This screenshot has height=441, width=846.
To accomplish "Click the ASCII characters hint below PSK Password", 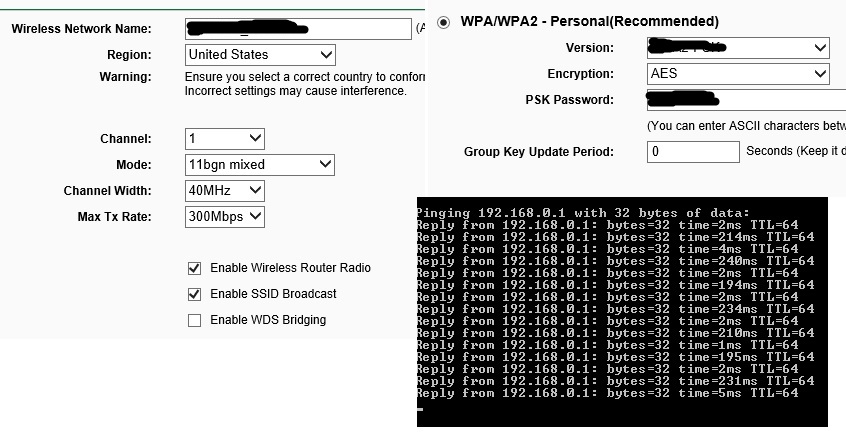I will [x=745, y=126].
